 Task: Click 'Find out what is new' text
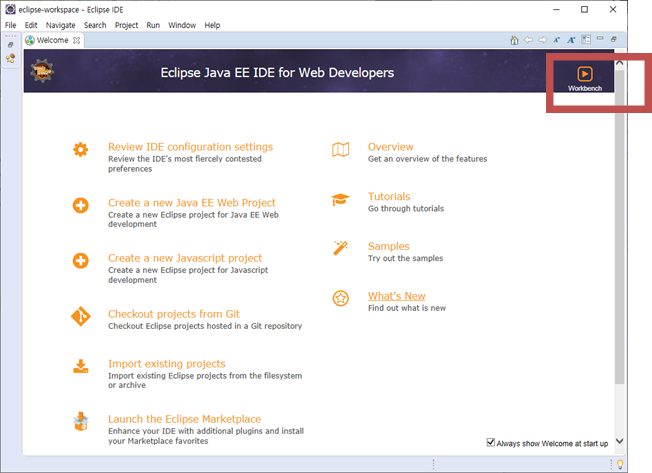coord(407,308)
